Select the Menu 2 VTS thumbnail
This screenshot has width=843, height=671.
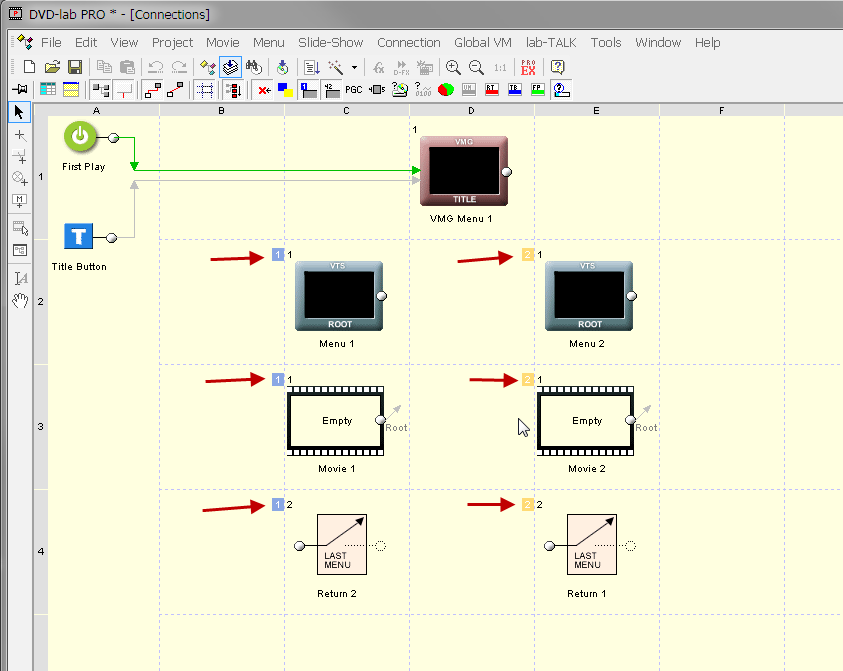tap(589, 296)
